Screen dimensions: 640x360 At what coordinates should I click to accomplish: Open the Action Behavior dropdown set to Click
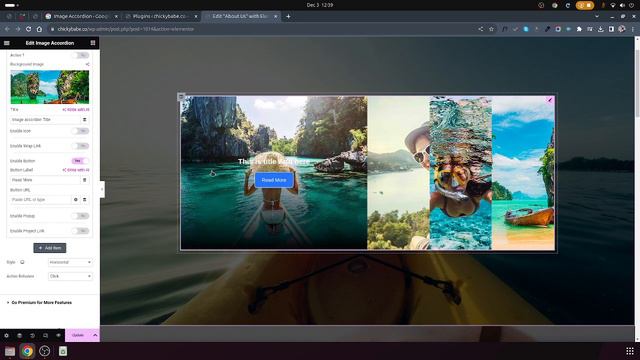click(70, 276)
